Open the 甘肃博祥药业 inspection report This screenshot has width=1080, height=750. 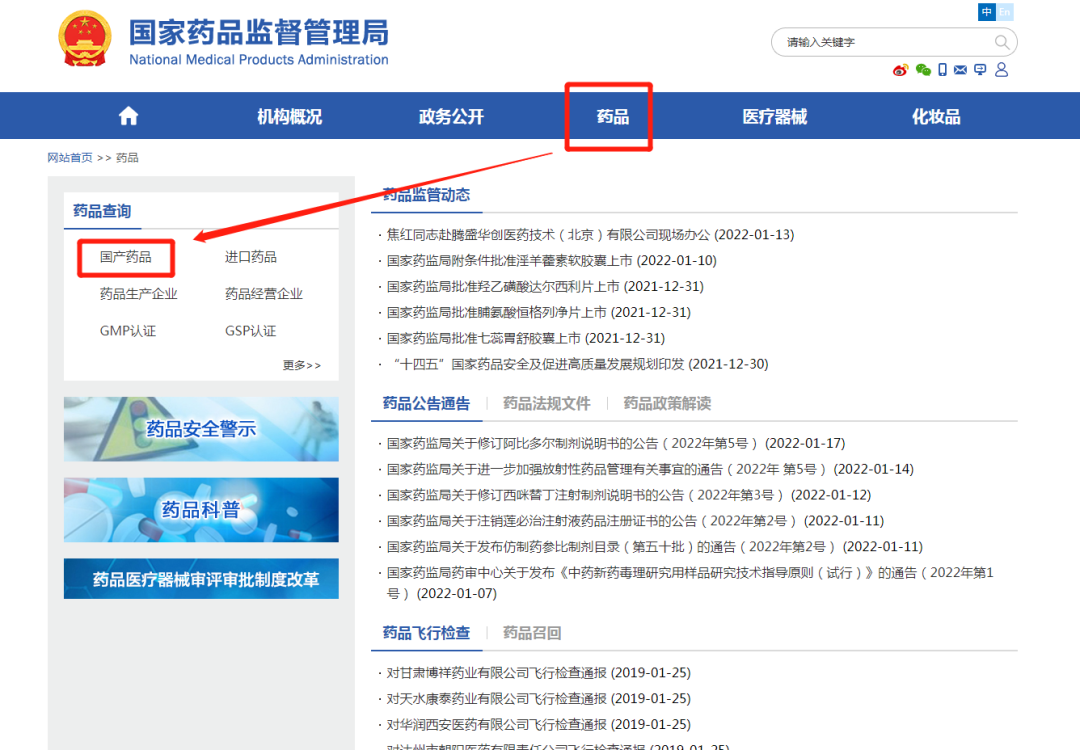click(539, 673)
